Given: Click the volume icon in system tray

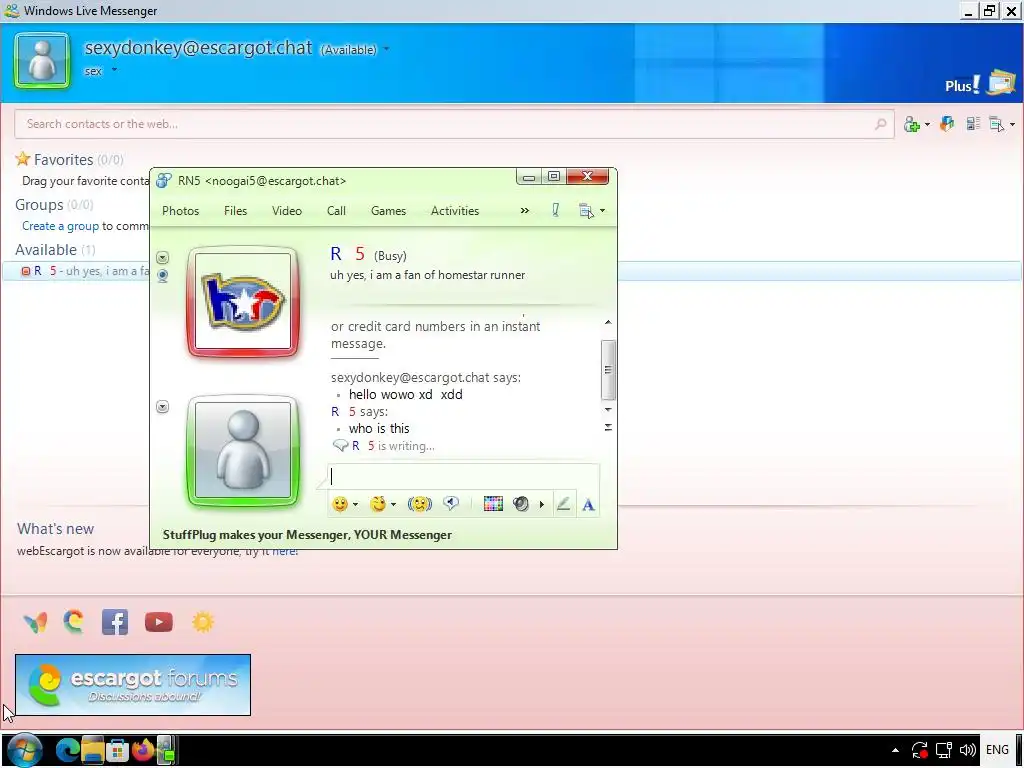Looking at the screenshot, I should point(968,750).
